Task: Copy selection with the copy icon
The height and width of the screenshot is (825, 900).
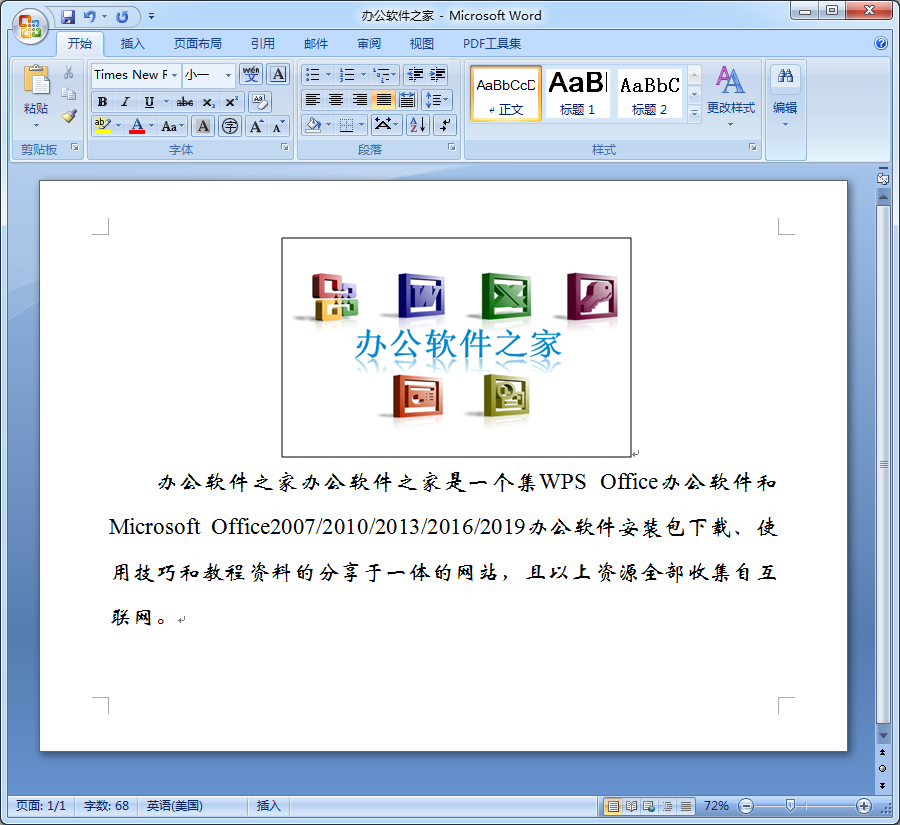Action: coord(69,94)
